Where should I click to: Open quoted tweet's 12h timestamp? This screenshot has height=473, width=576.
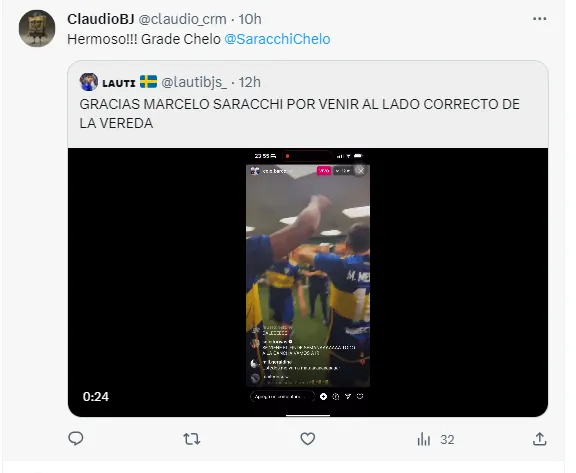pyautogui.click(x=250, y=82)
